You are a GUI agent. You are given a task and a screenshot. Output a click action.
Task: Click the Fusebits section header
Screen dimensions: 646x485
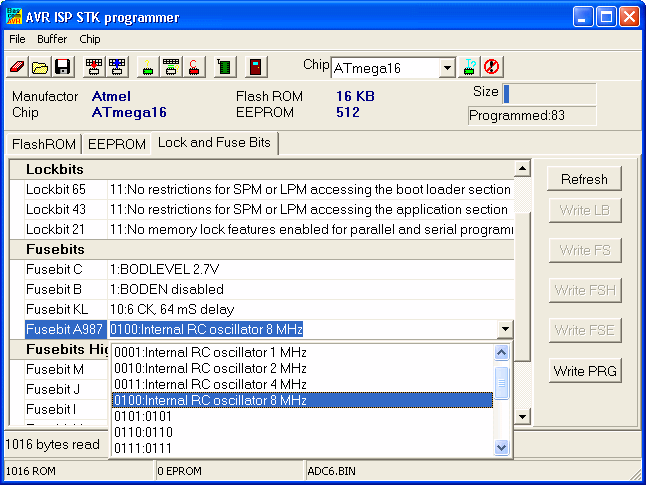click(x=262, y=249)
